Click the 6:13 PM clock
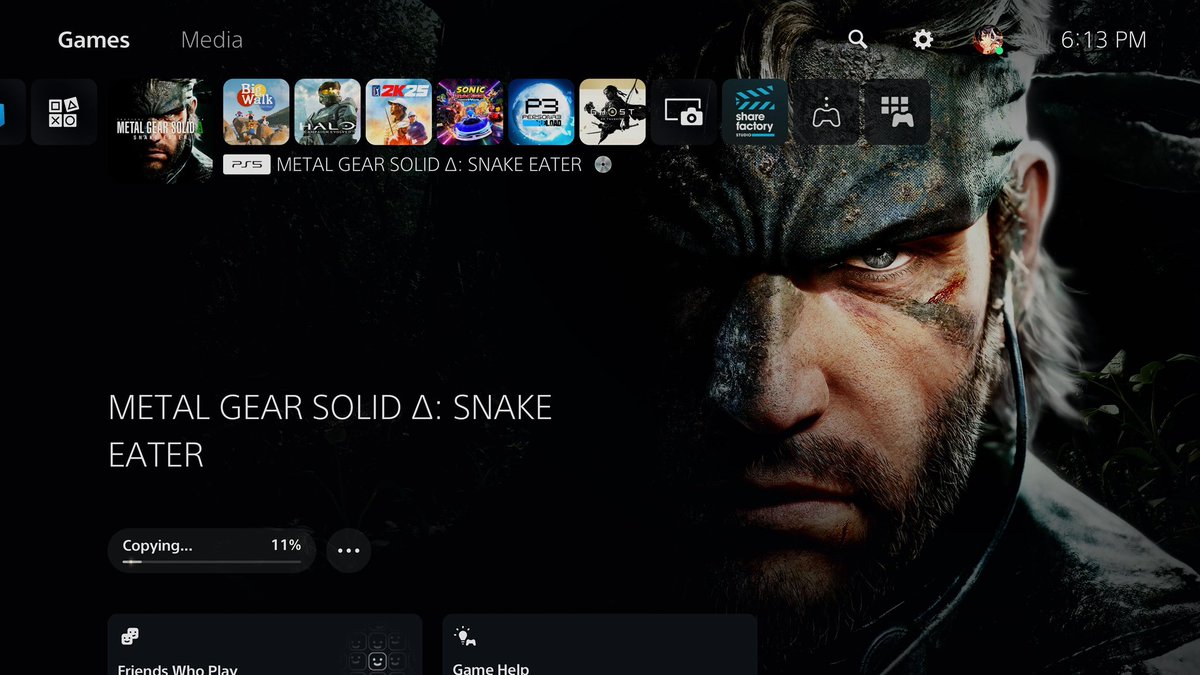This screenshot has height=675, width=1200. pyautogui.click(x=1103, y=40)
